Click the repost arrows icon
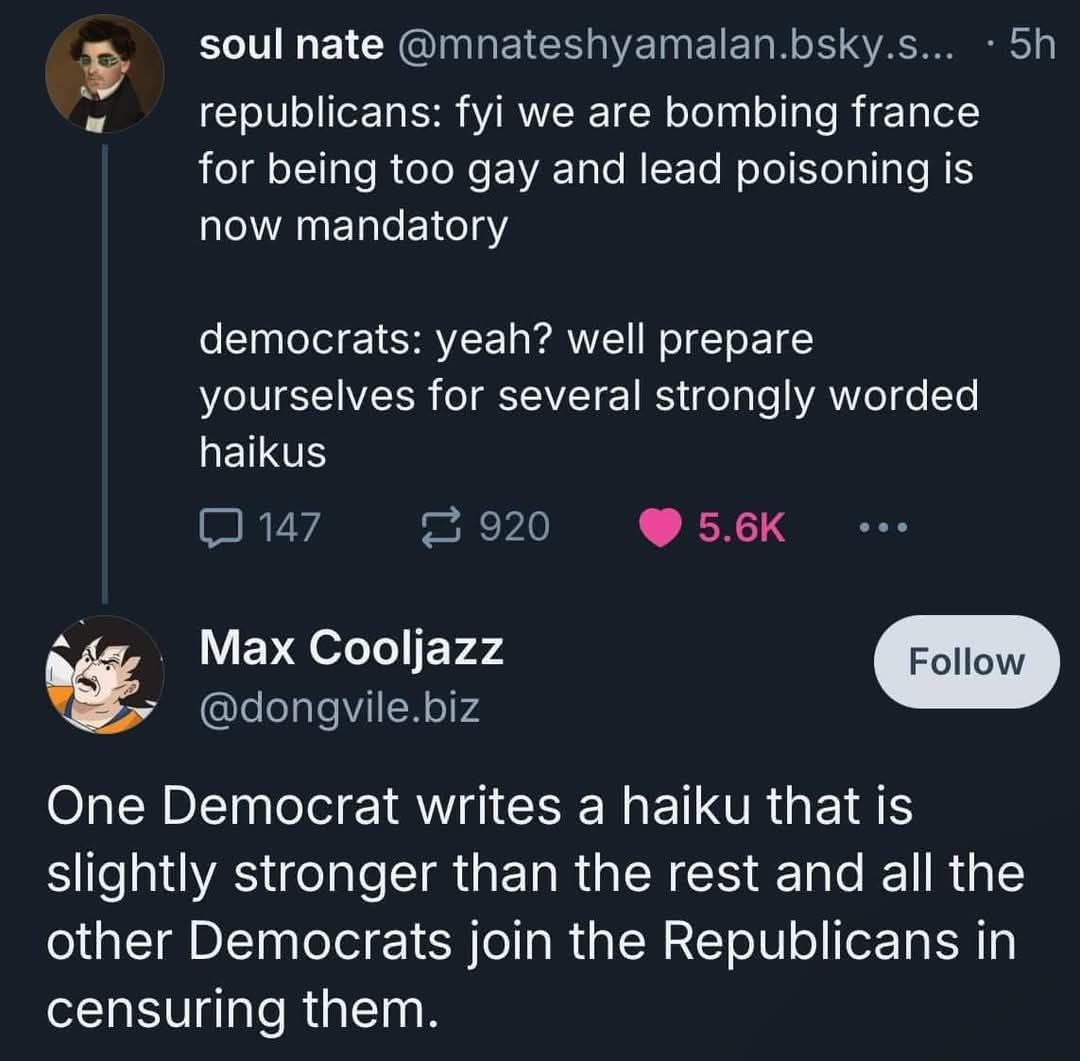 pyautogui.click(x=441, y=528)
